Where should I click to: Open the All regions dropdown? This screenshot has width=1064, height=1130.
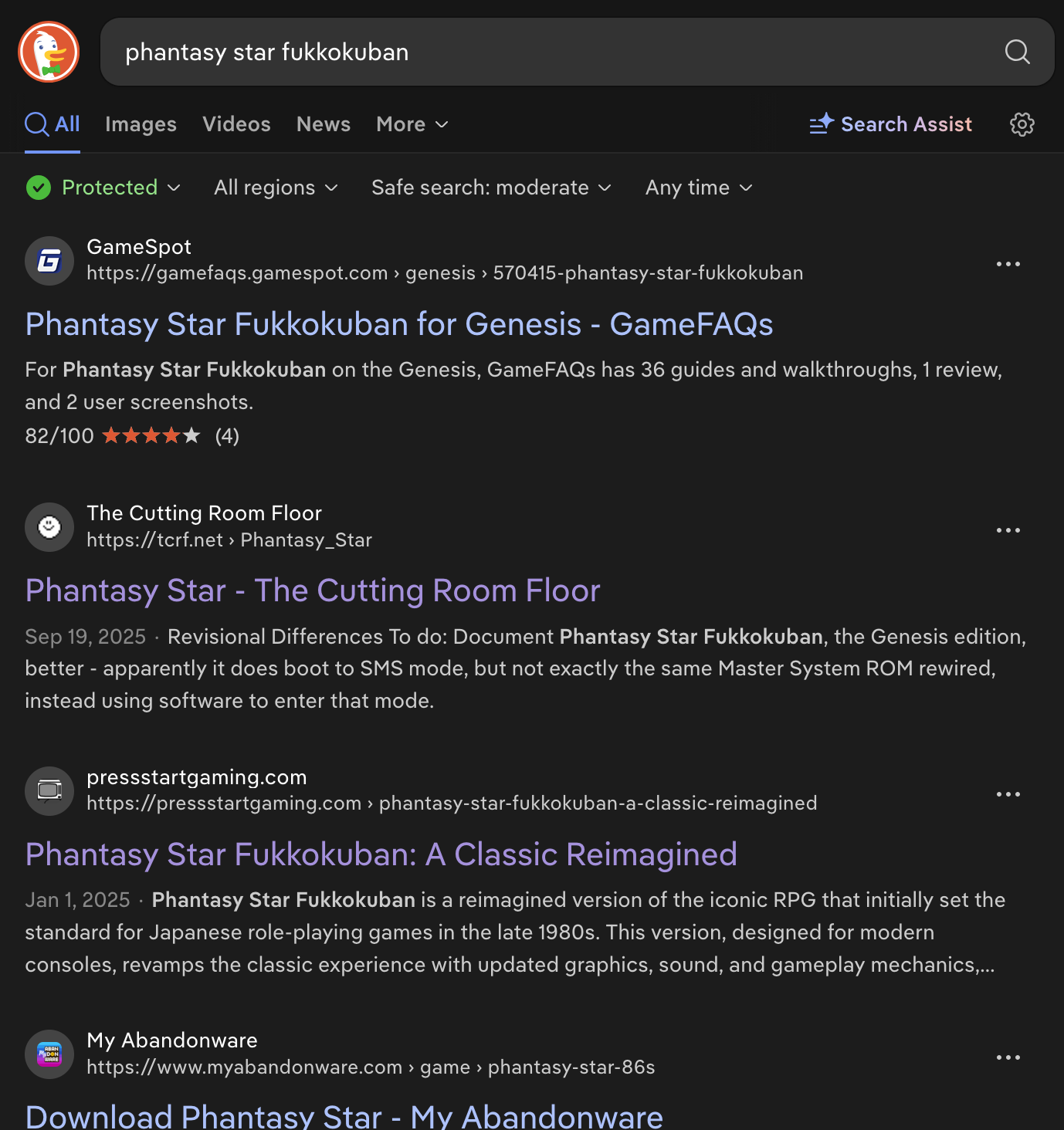tap(275, 188)
